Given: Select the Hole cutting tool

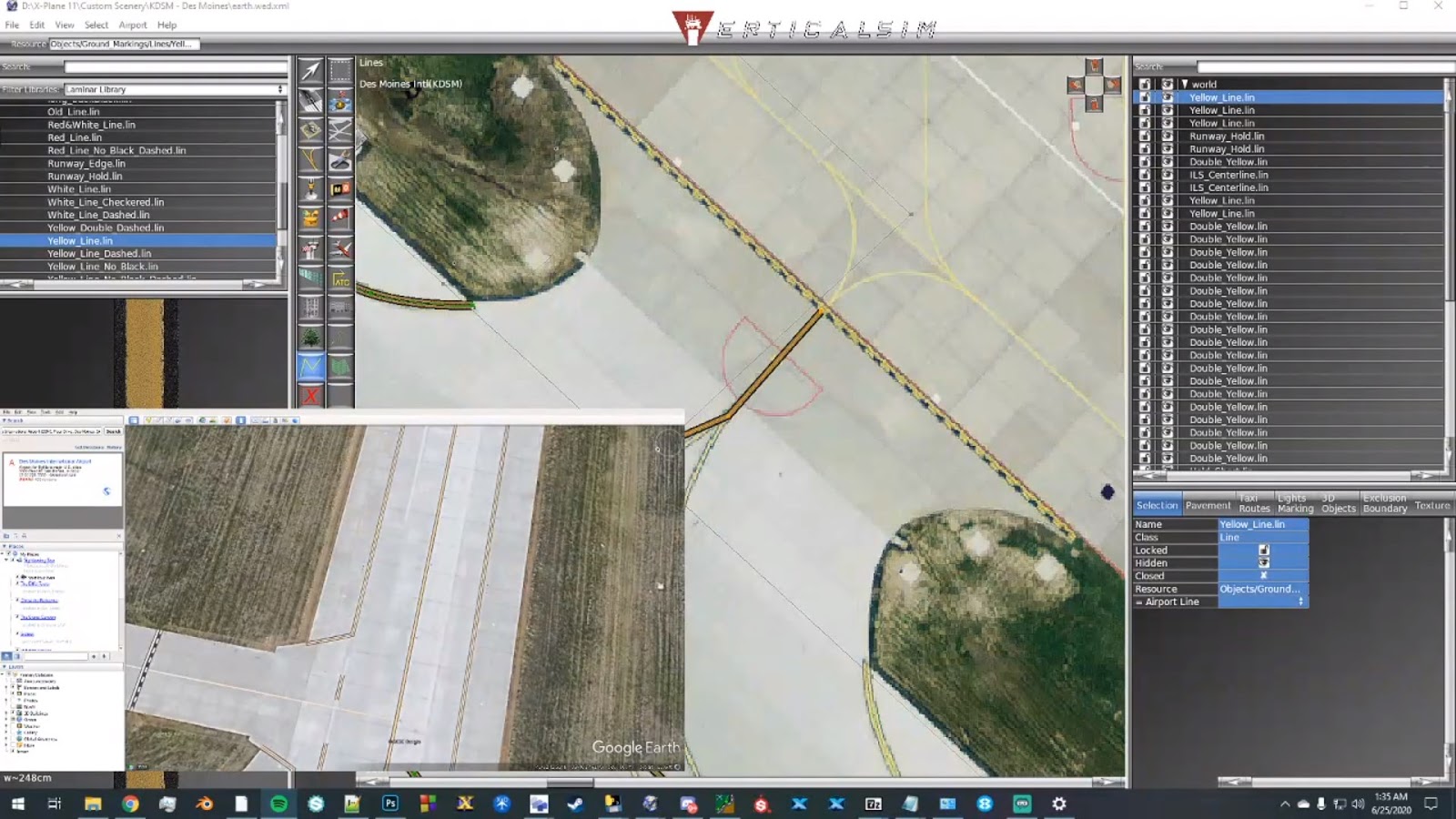Looking at the screenshot, I should [340, 160].
